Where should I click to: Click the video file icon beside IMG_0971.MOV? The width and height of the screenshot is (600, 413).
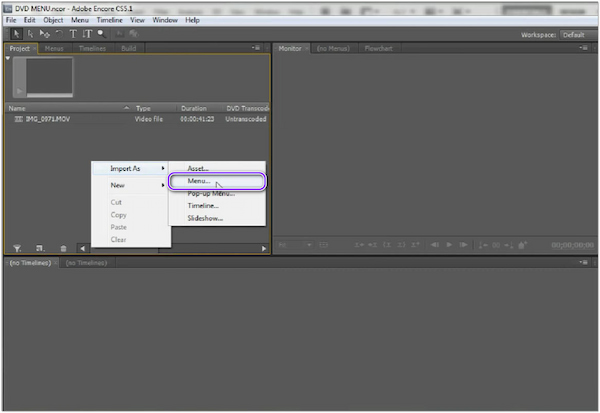point(18,119)
